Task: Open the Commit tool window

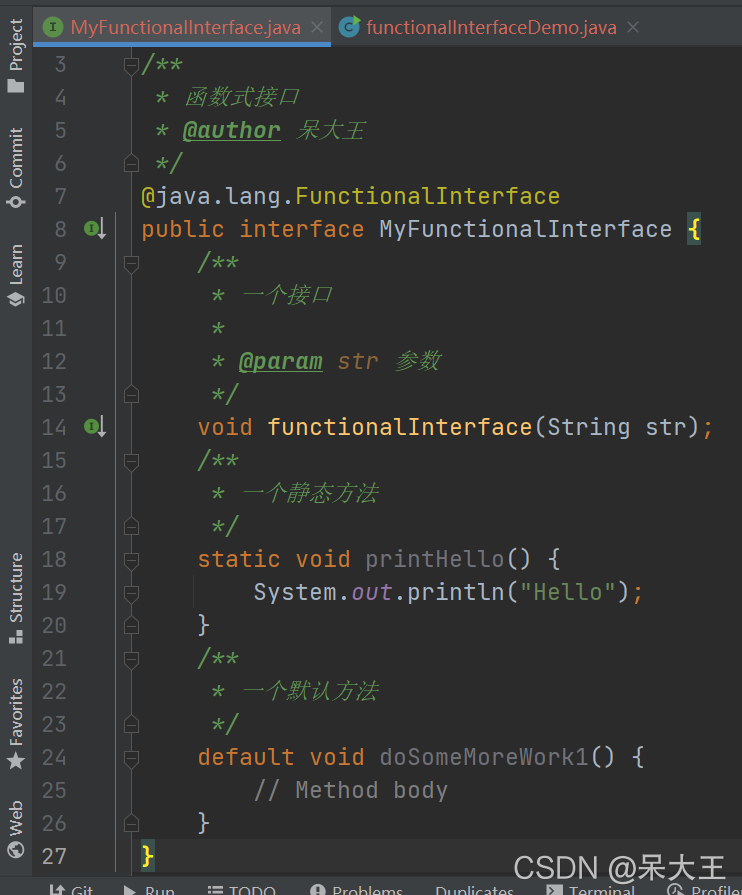Action: coord(16,167)
